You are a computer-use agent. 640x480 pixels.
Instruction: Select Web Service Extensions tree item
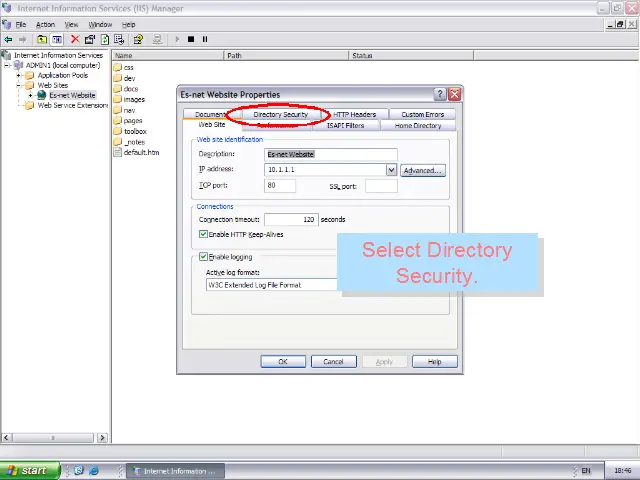pyautogui.click(x=72, y=105)
